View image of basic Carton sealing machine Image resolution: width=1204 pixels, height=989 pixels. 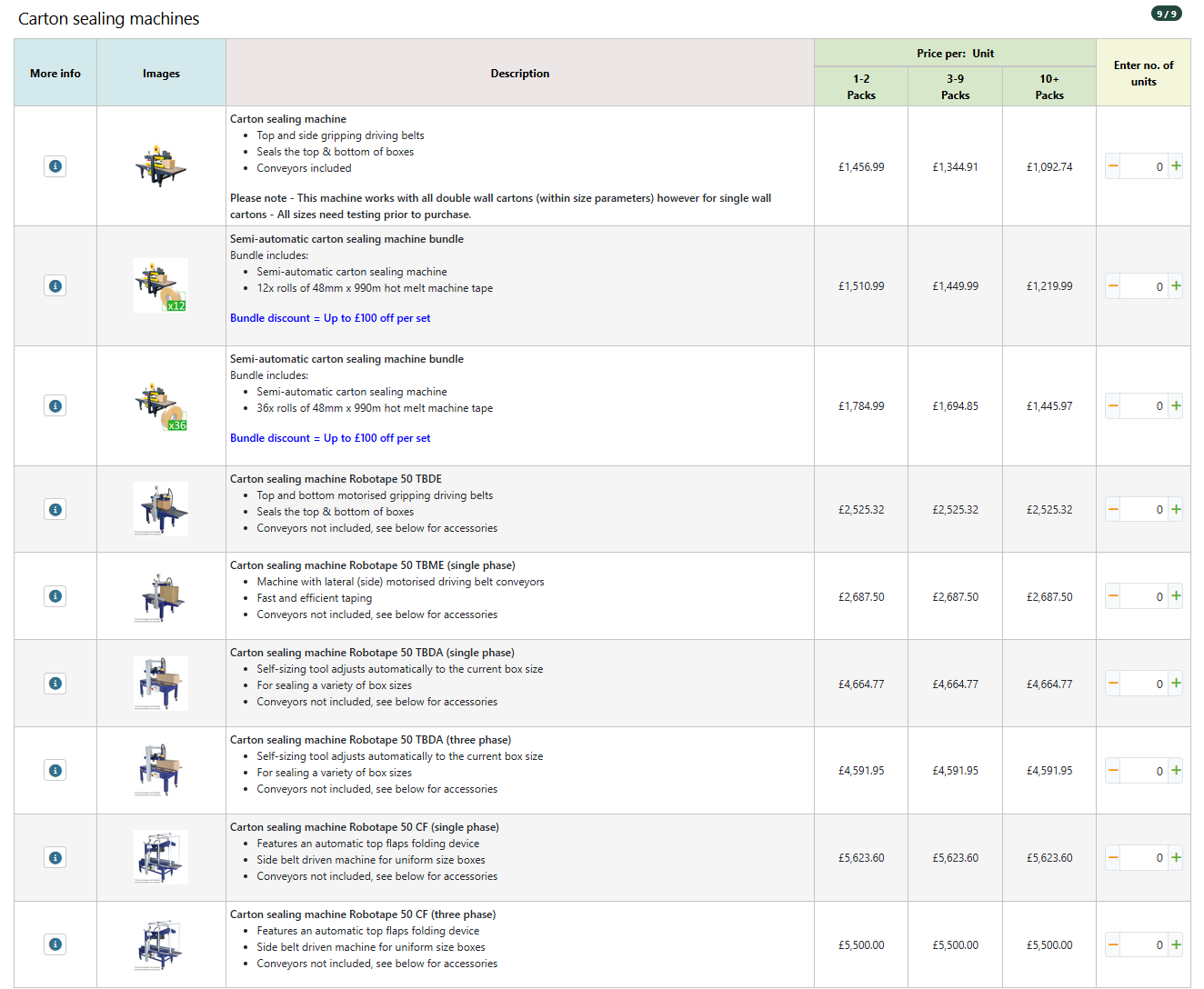coord(161,165)
